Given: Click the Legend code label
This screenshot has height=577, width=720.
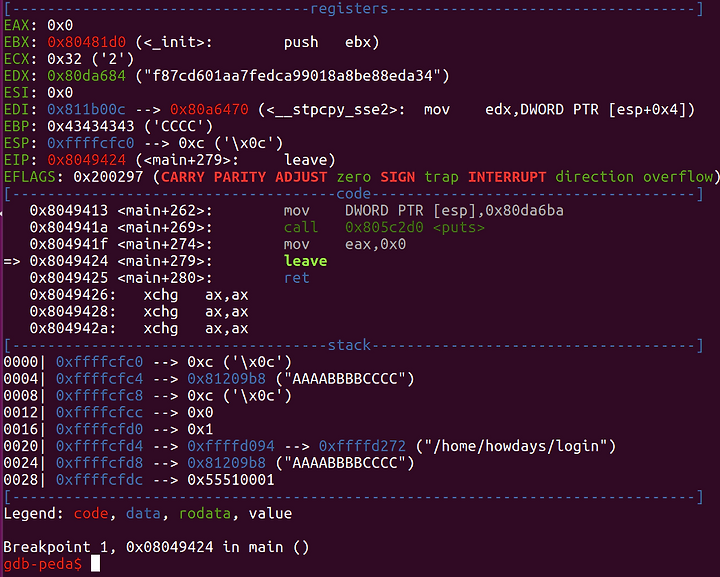Looking at the screenshot, I should pos(91,513).
